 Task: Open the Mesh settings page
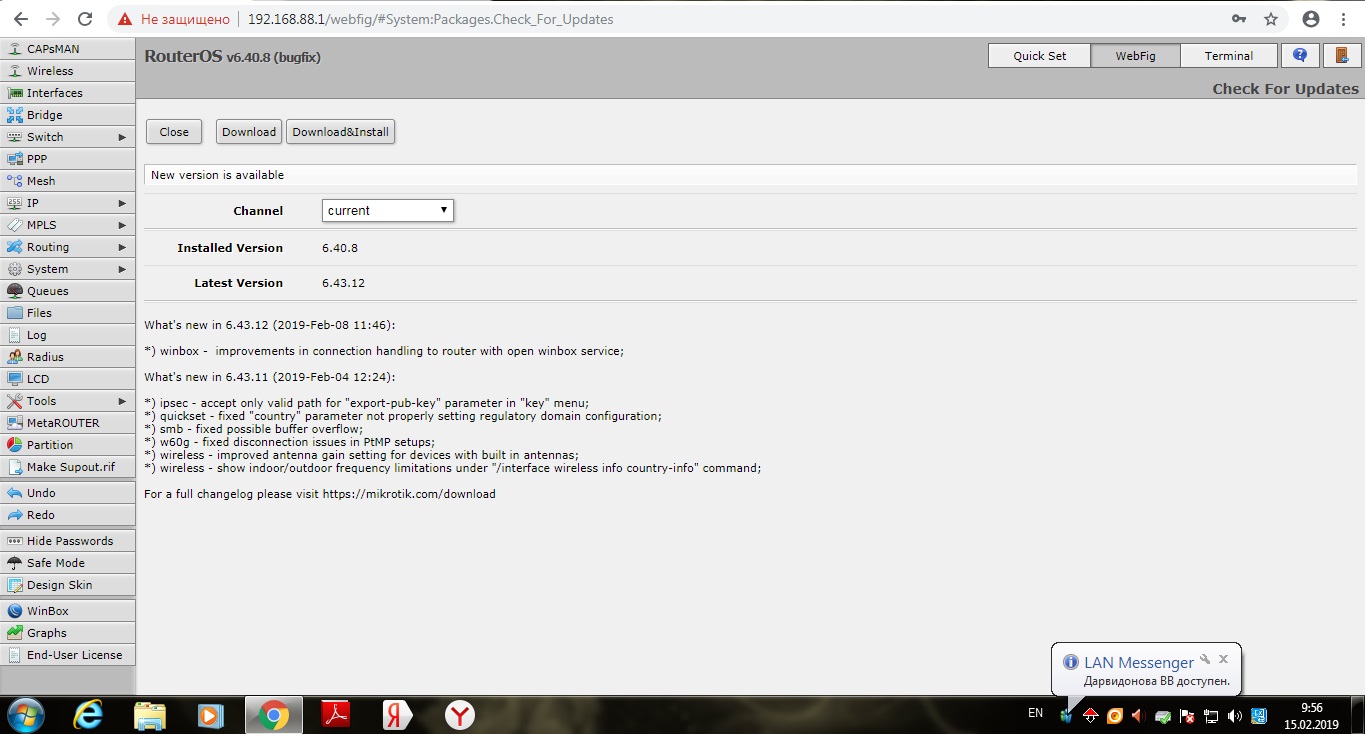click(68, 181)
